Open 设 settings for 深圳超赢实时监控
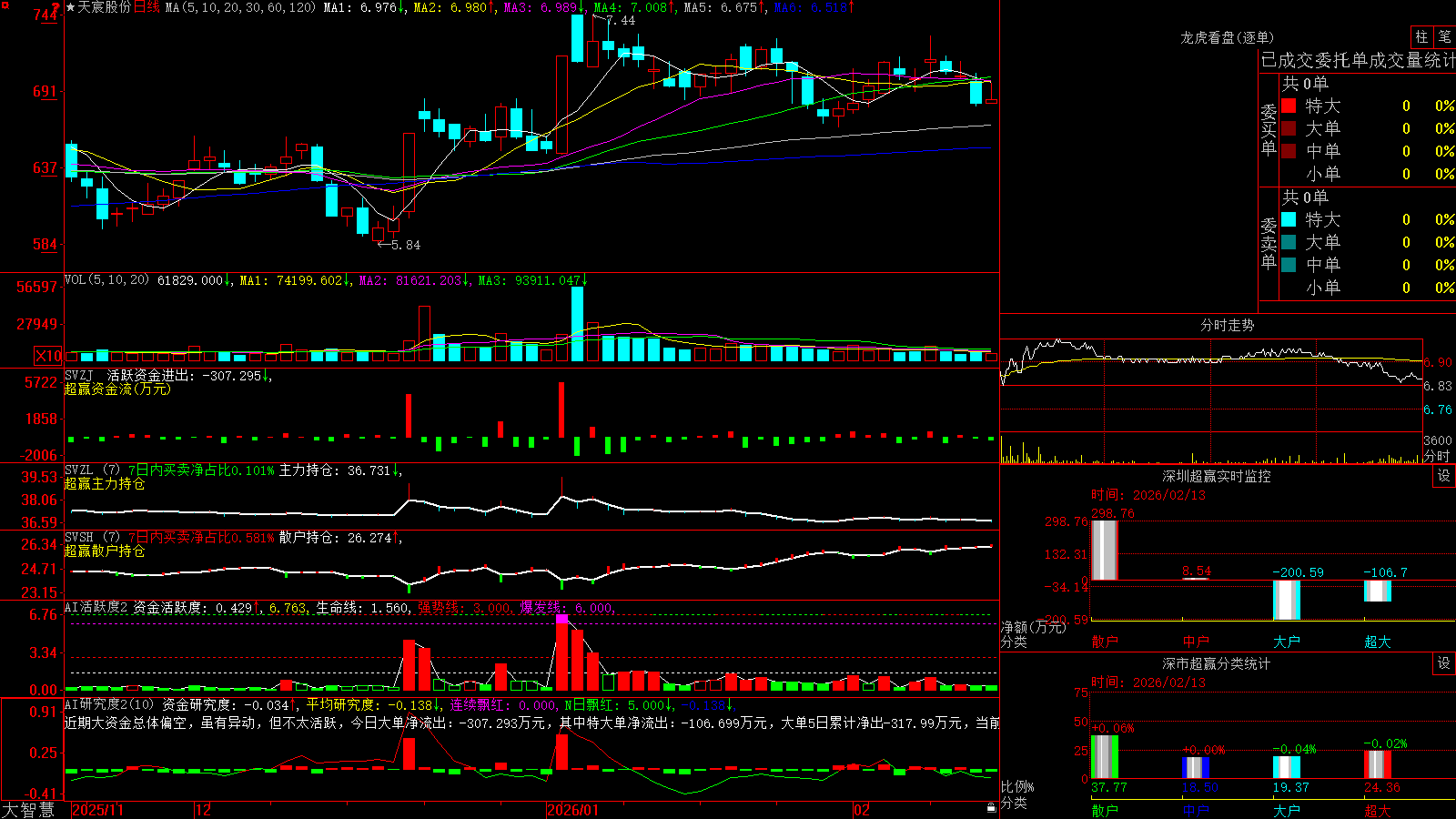This screenshot has width=1456, height=819. 1444,476
